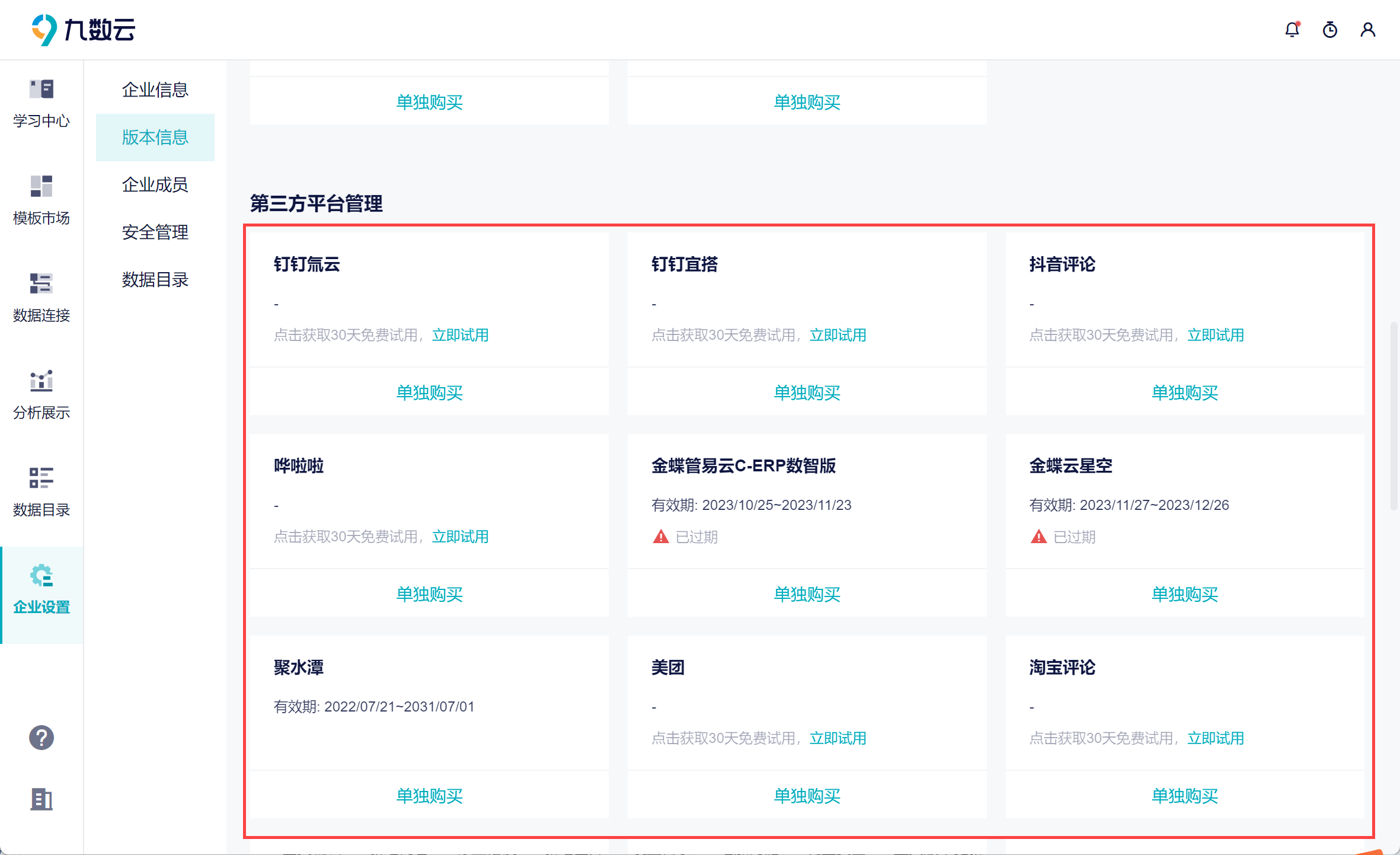Click the timer clock icon in header
The height and width of the screenshot is (855, 1400).
click(1330, 30)
